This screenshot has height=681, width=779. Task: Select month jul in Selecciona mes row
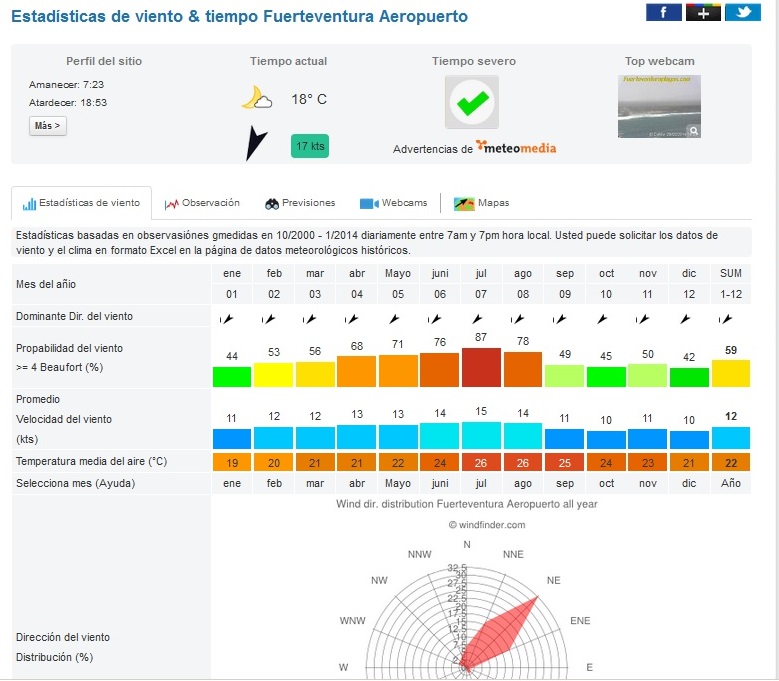[481, 483]
